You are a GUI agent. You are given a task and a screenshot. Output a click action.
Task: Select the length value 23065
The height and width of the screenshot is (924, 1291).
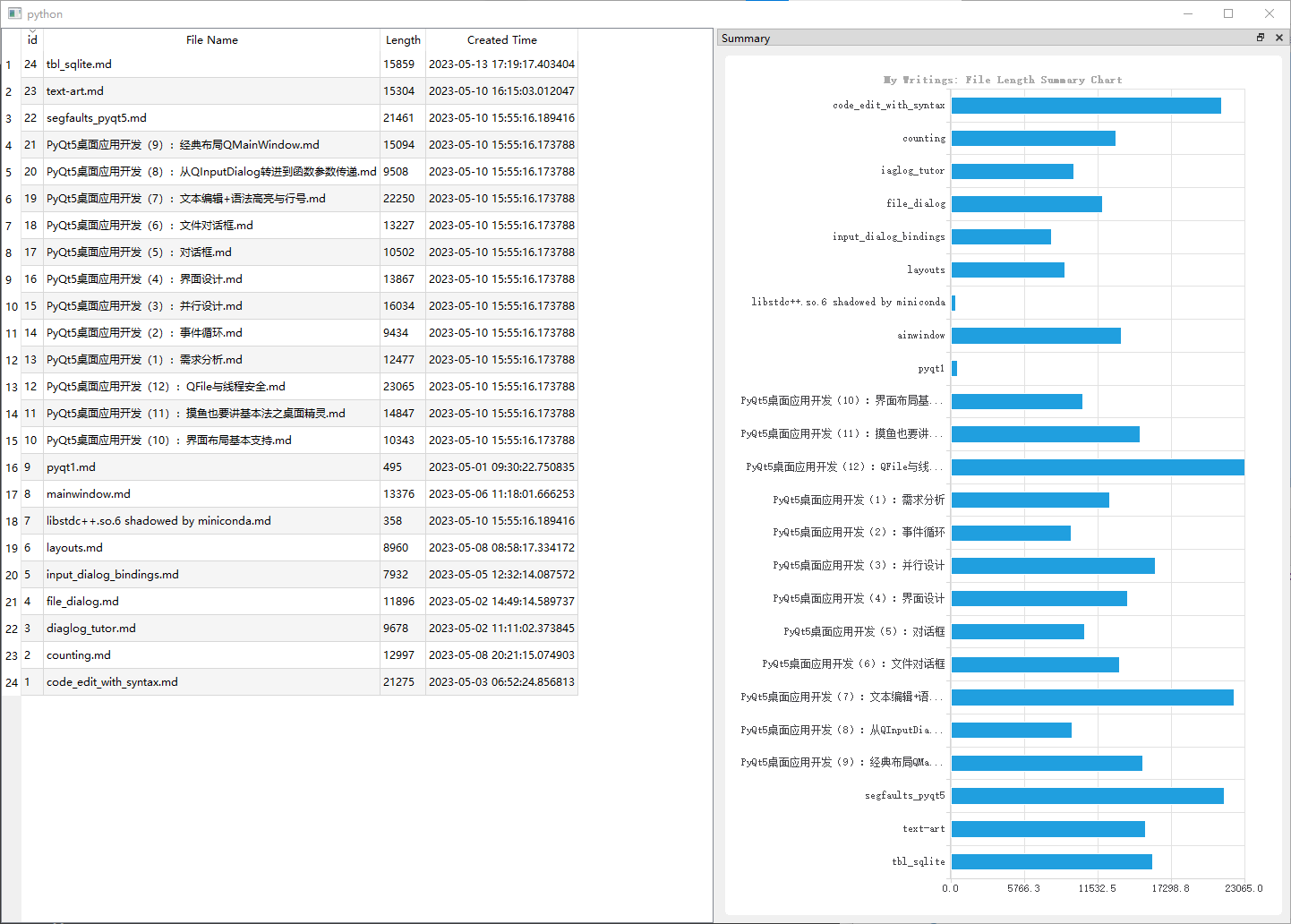403,387
